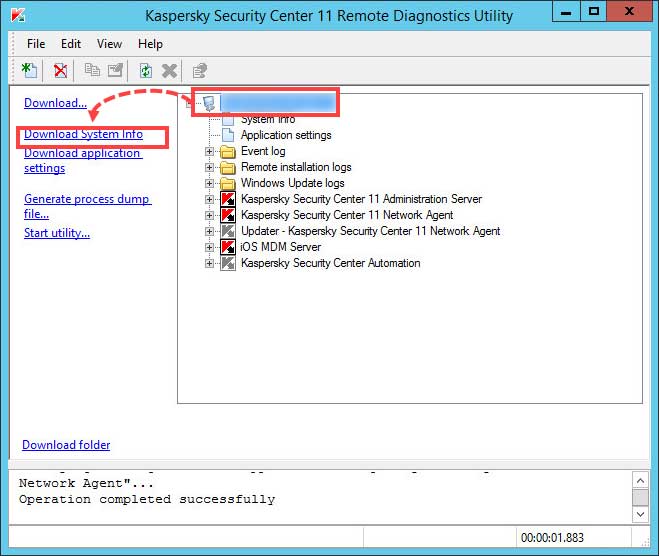The width and height of the screenshot is (659, 556).
Task: Click the grayed-out toolbar icon right of copy
Action: (115, 70)
